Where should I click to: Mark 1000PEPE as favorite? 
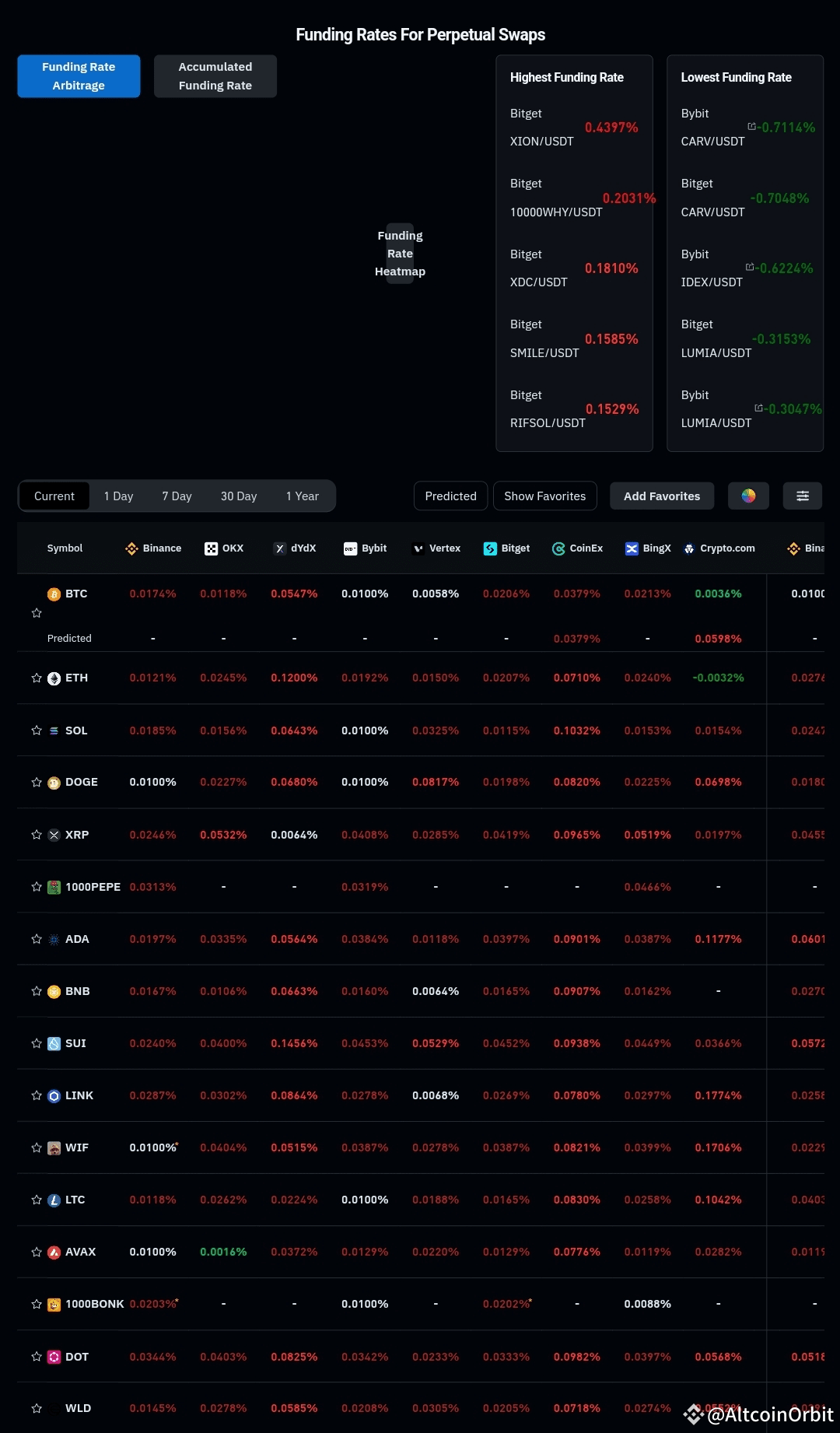pyautogui.click(x=37, y=887)
